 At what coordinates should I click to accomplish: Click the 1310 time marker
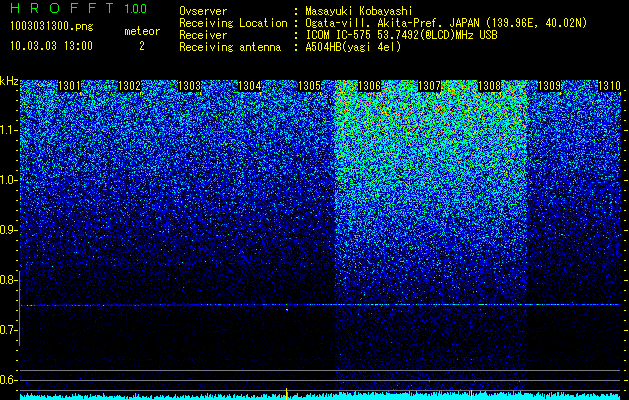pyautogui.click(x=609, y=86)
